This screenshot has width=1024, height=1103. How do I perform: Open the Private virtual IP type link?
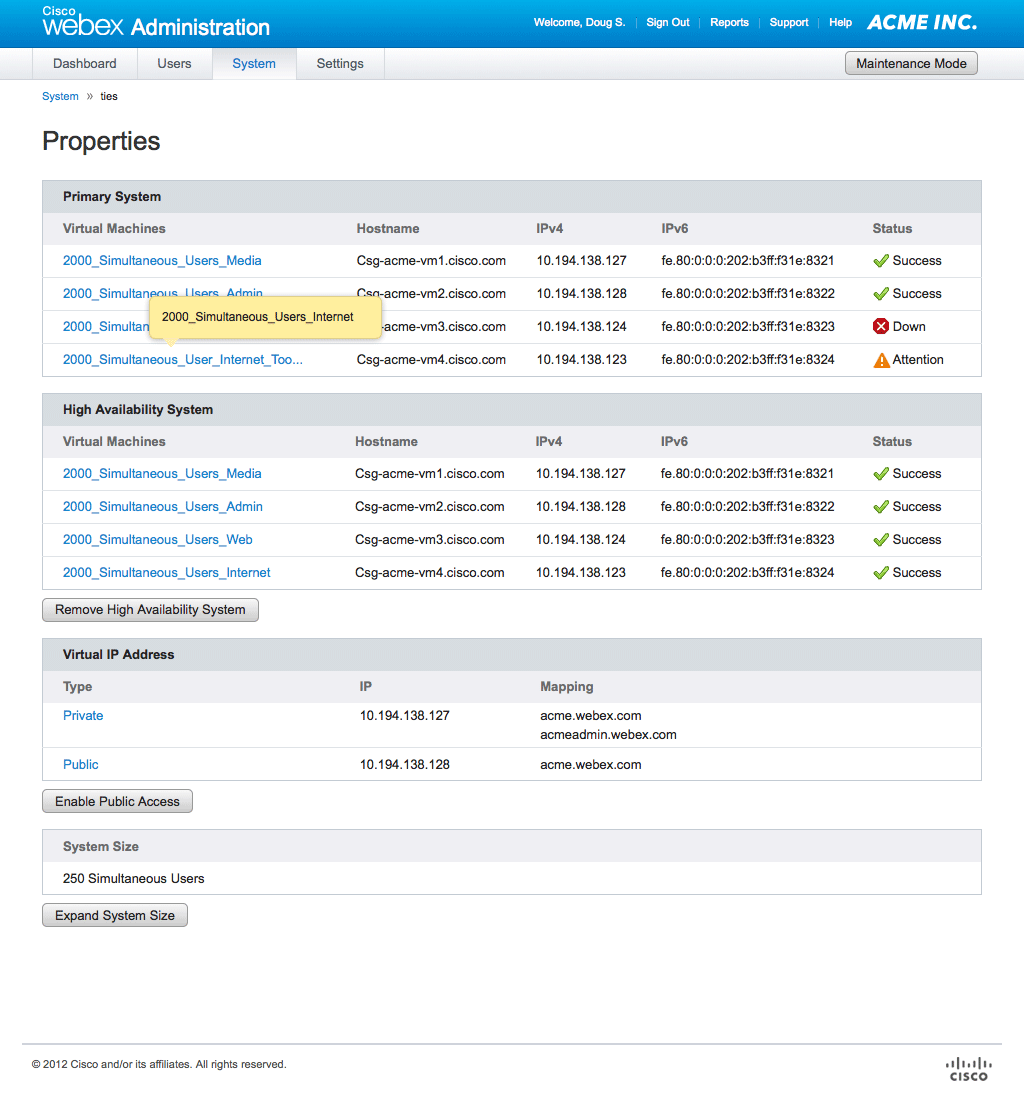tap(83, 716)
